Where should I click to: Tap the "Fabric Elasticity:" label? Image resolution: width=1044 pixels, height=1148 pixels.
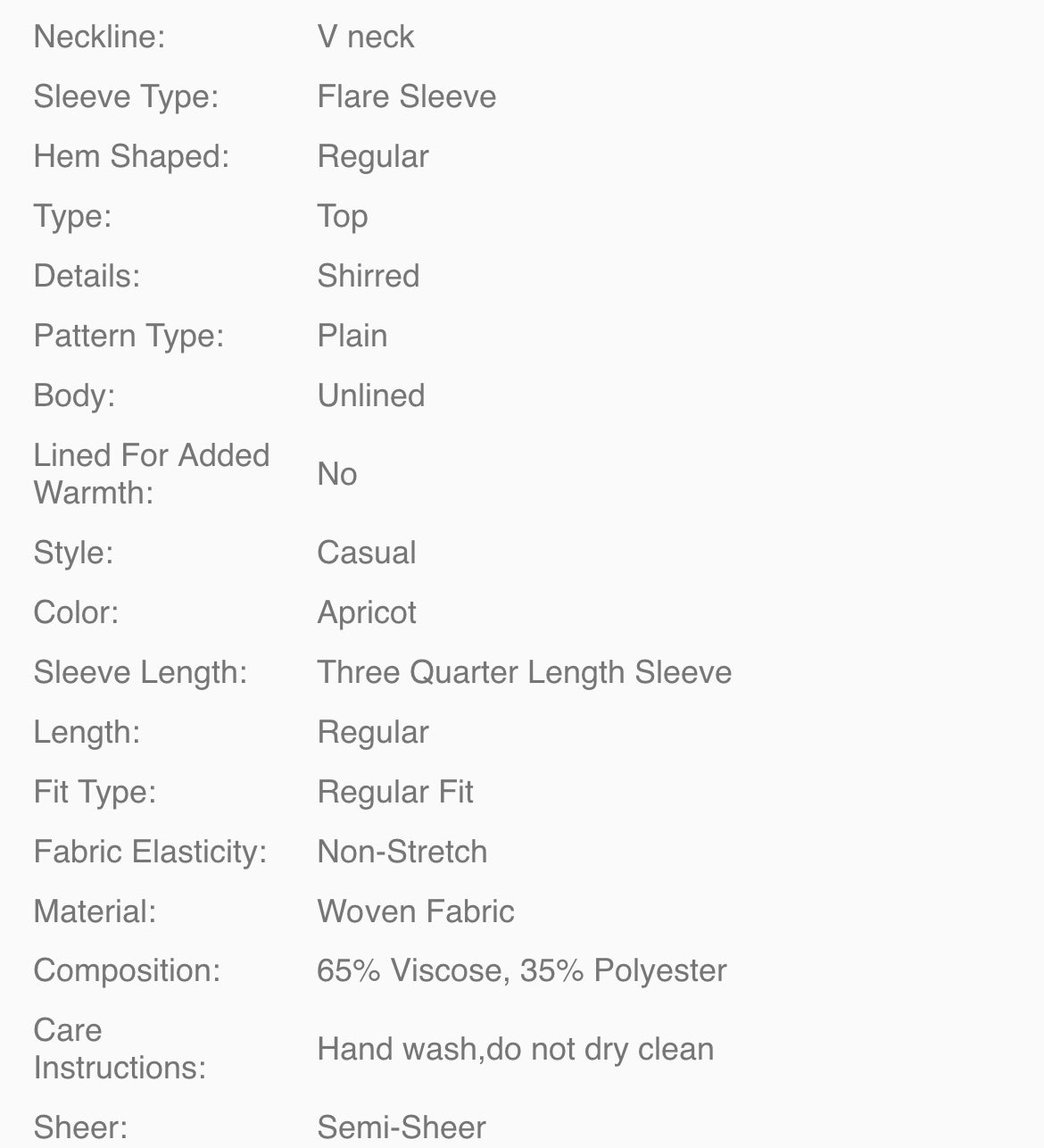pos(150,852)
